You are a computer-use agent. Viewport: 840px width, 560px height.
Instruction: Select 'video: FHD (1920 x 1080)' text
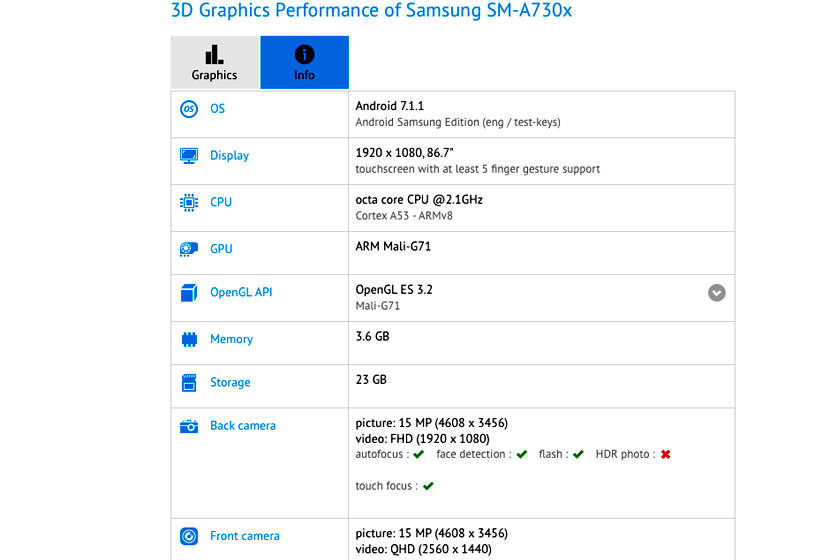(423, 439)
